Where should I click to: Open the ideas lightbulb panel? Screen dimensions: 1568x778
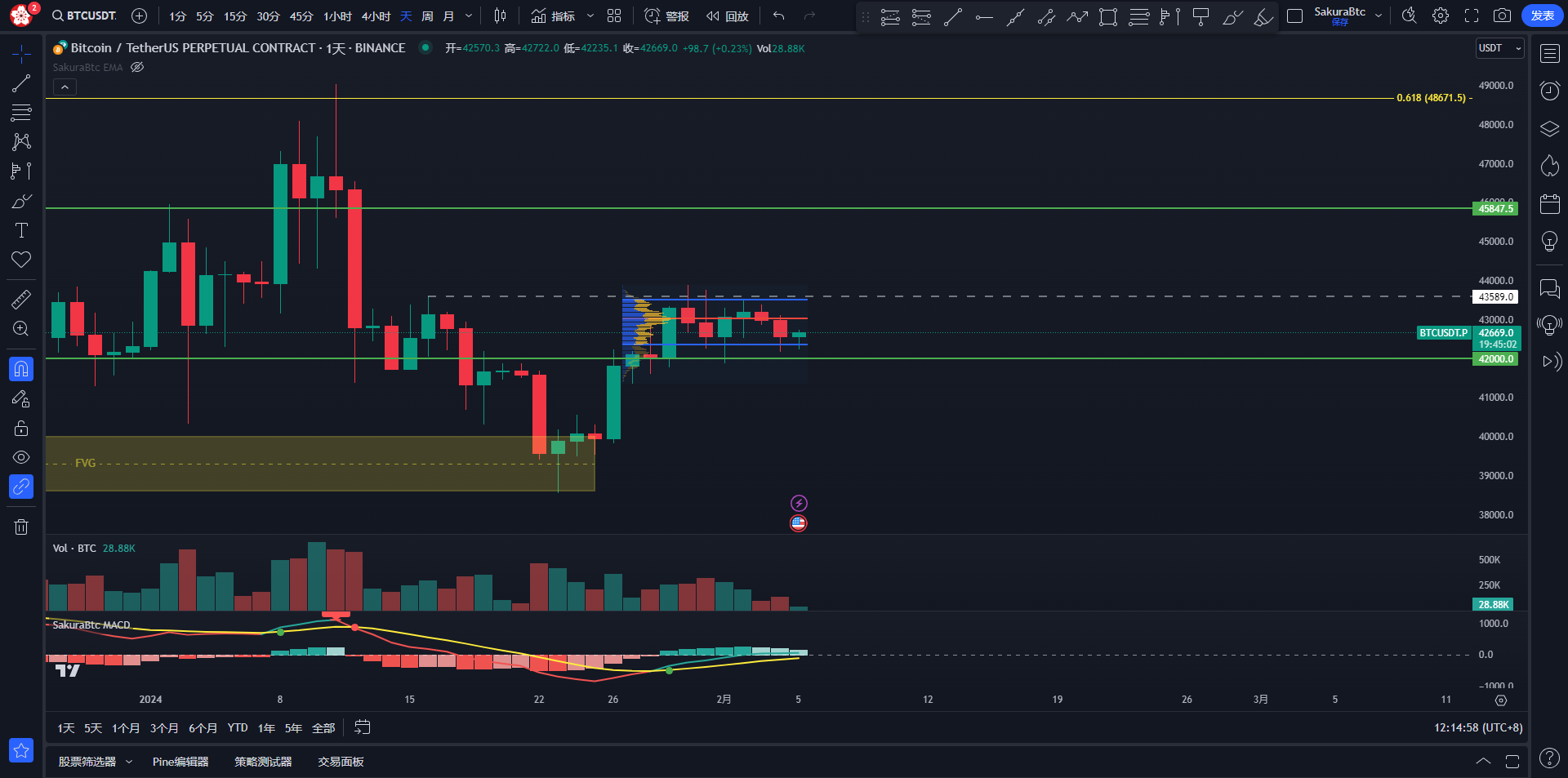pos(1549,241)
